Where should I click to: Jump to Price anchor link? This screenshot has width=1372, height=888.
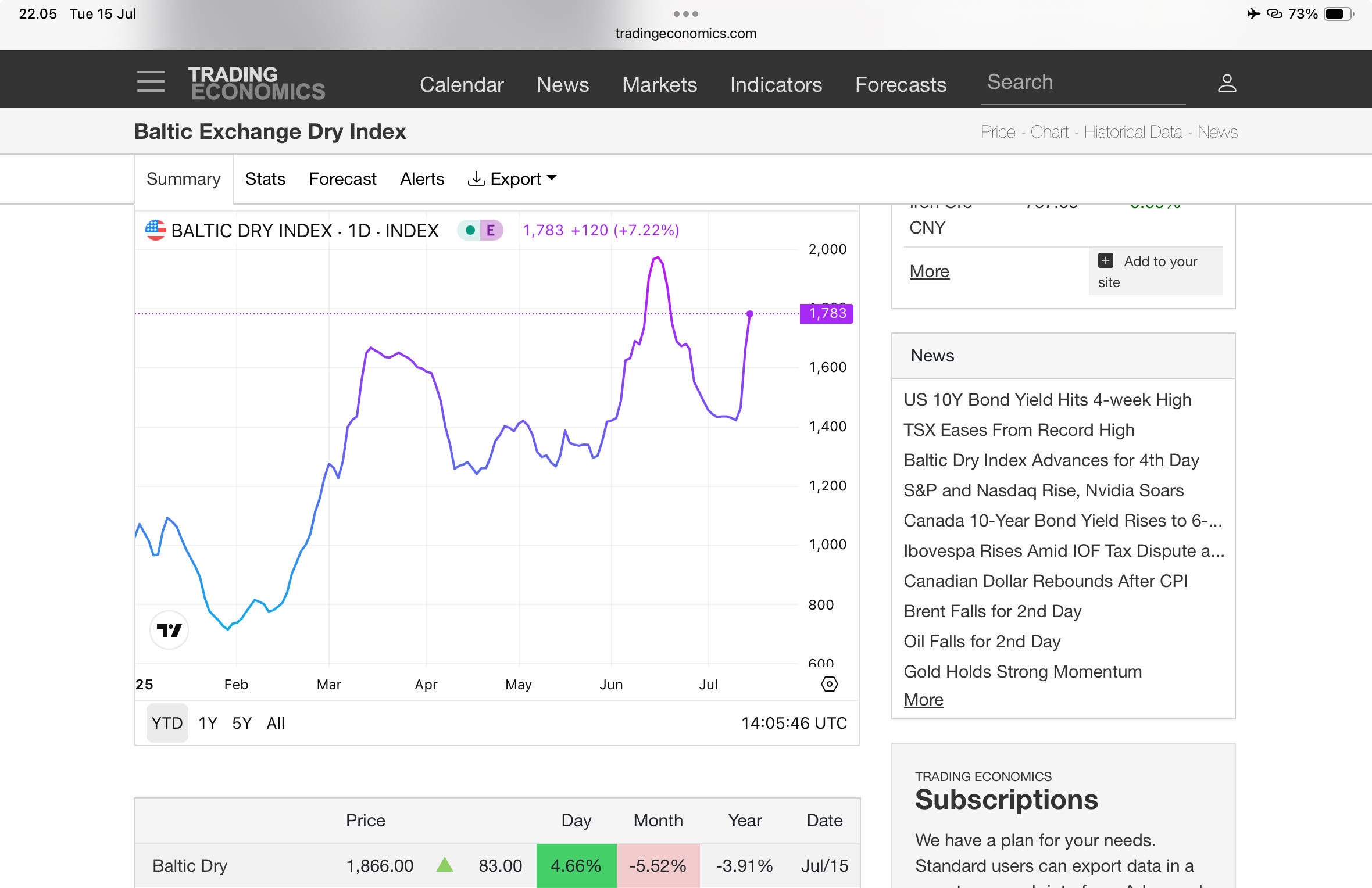coord(998,132)
